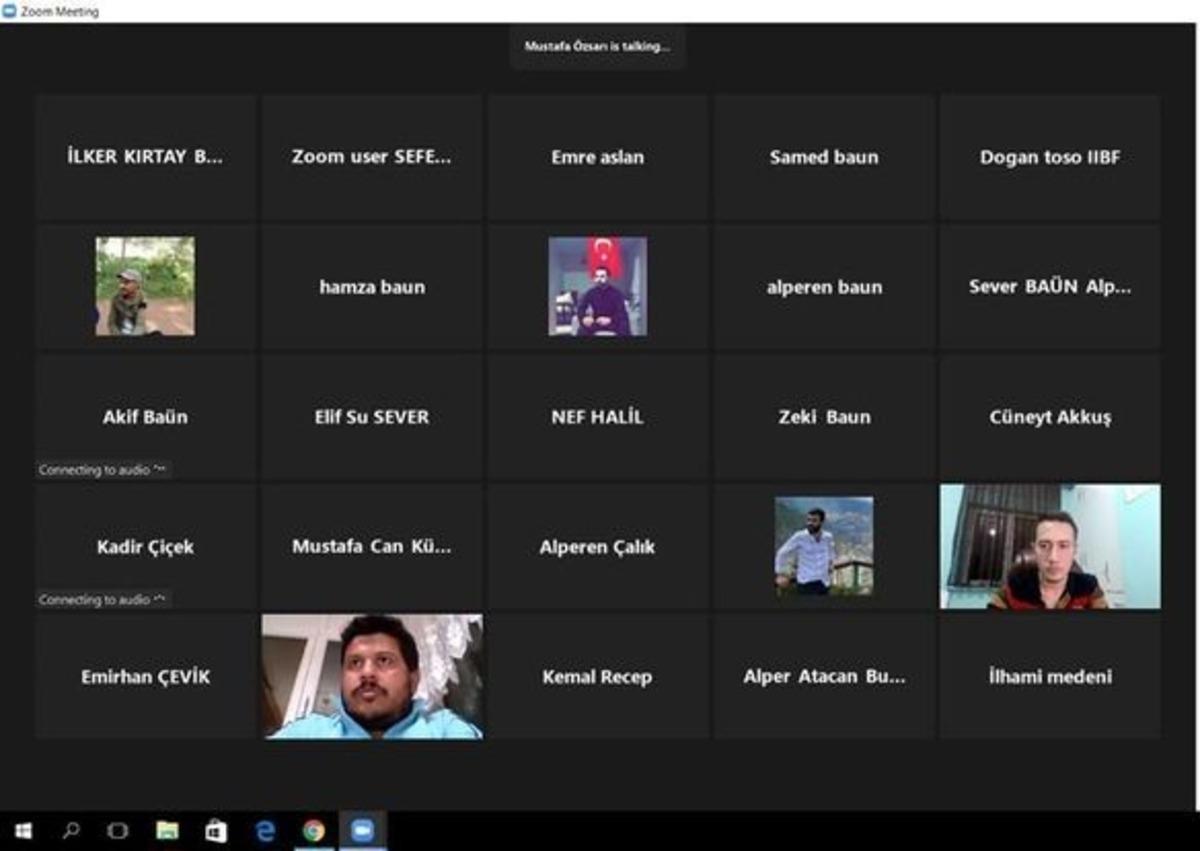
Task: Open the Windows Start menu
Action: pyautogui.click(x=23, y=830)
